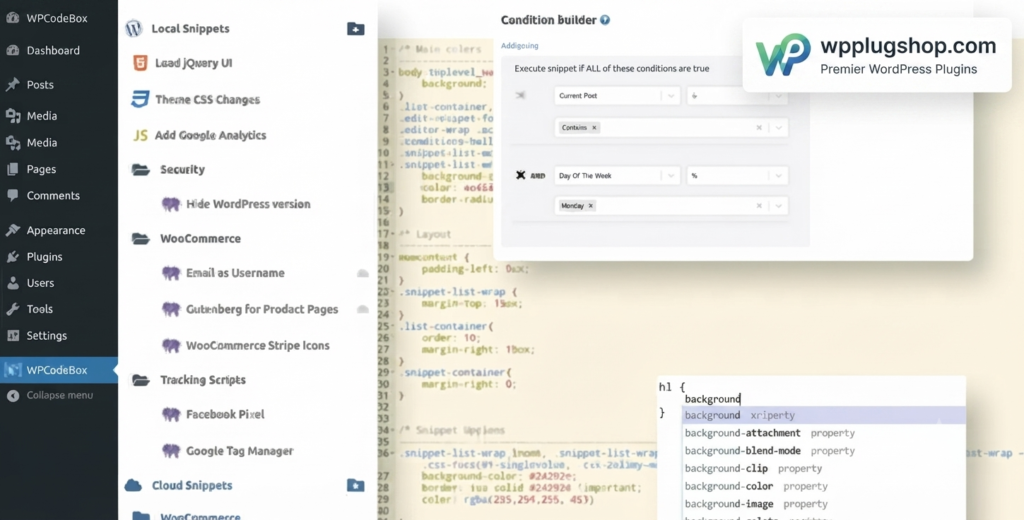Choose background-attachment from the autocomplete list
Viewport: 1024px width, 520px height.
(824, 432)
